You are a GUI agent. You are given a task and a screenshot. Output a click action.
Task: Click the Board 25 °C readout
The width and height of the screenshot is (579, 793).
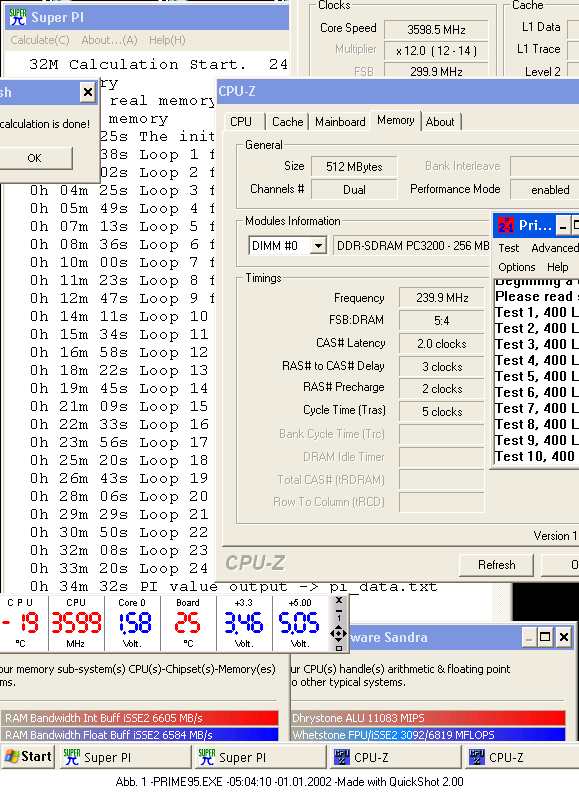tap(188, 624)
